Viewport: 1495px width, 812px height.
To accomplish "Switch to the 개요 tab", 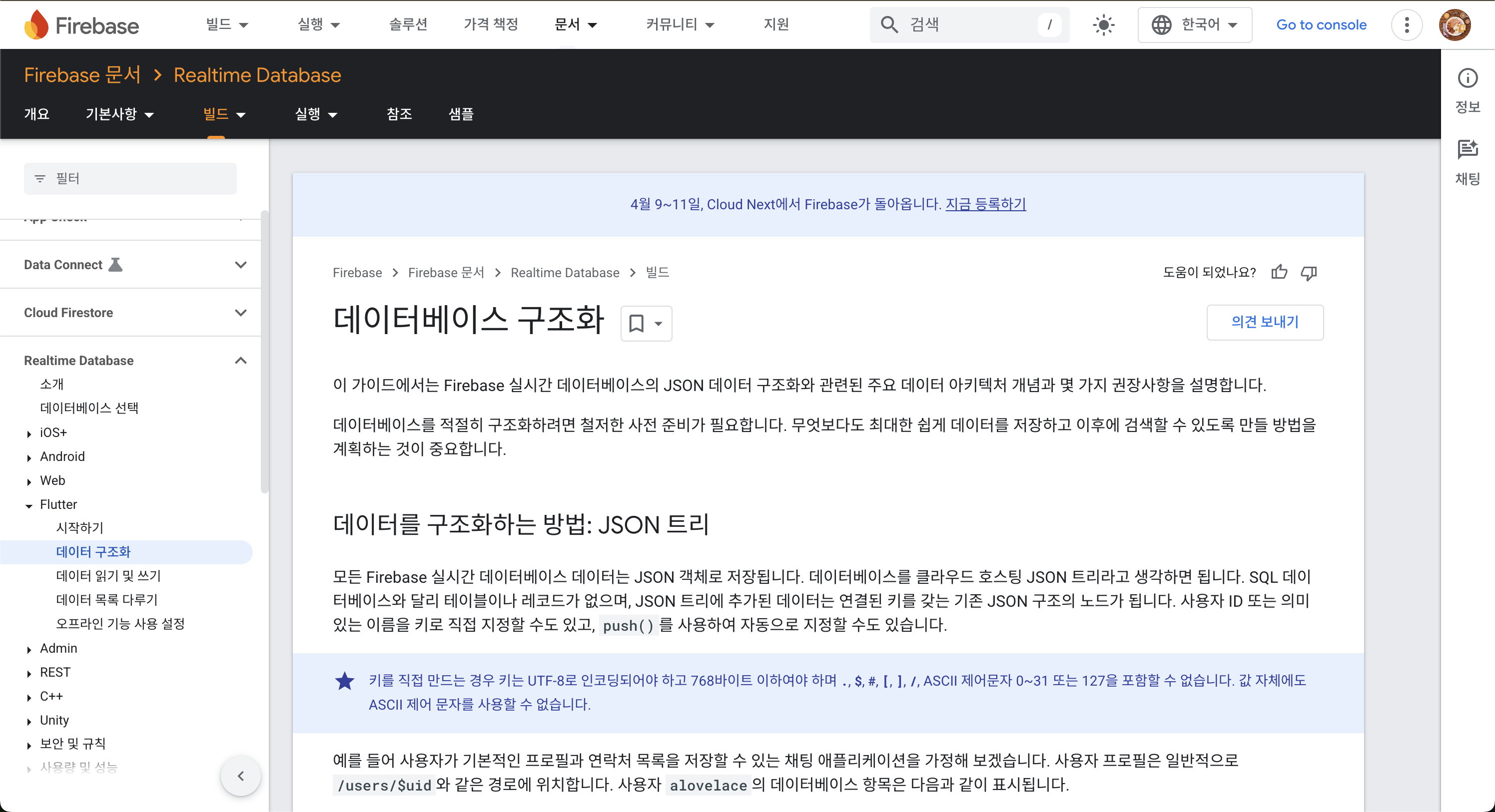I will [36, 114].
